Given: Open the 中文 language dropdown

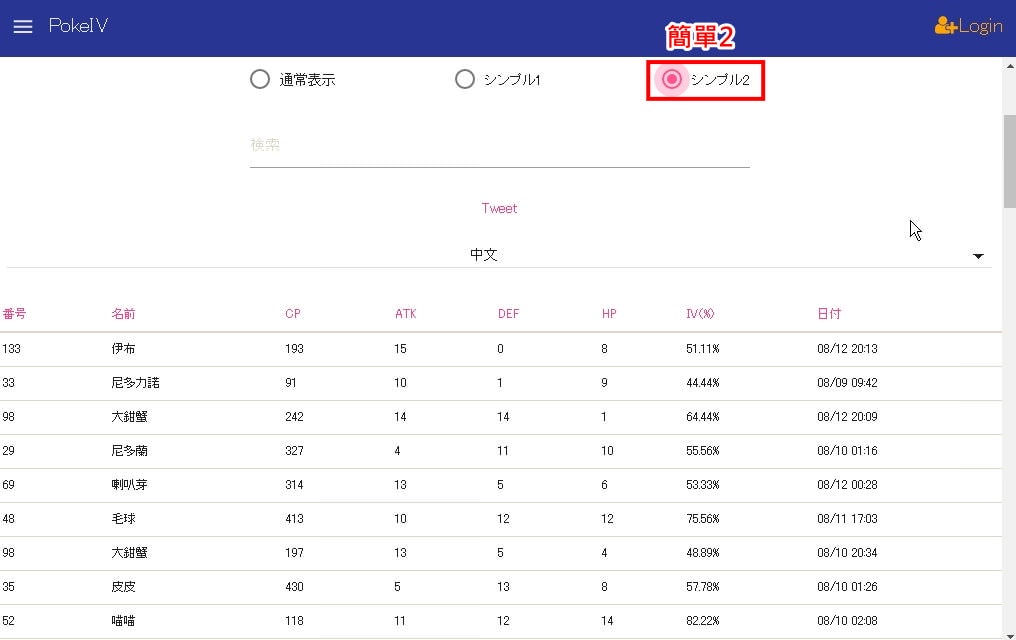Looking at the screenshot, I should coord(484,255).
